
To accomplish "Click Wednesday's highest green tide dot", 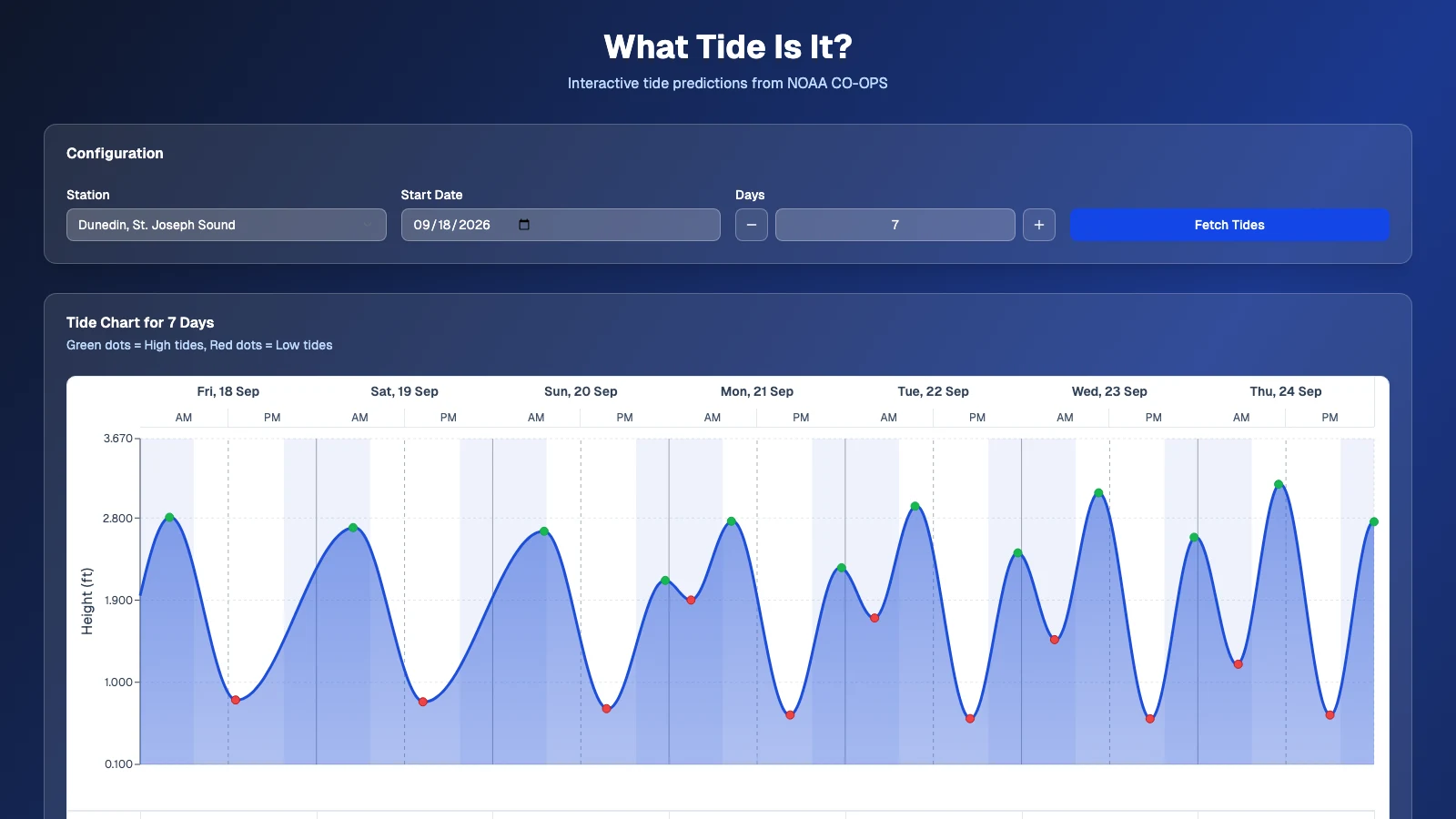I will (1099, 493).
